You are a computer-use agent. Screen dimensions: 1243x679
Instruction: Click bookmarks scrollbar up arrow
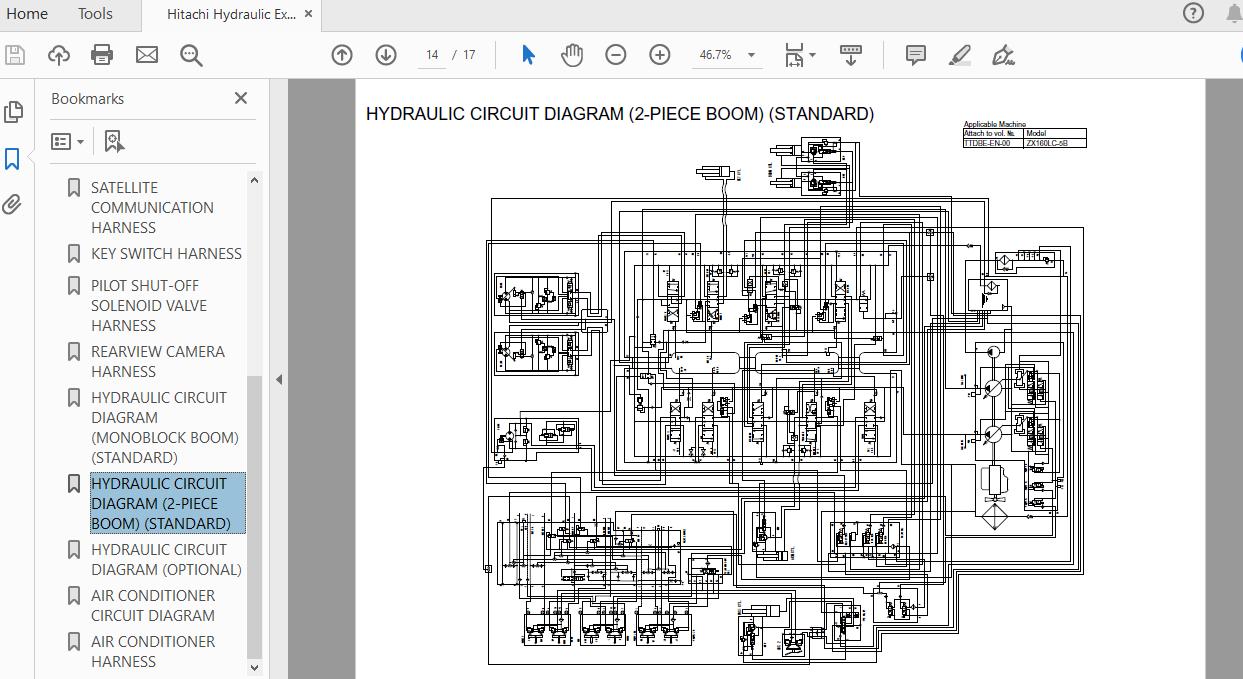point(254,181)
